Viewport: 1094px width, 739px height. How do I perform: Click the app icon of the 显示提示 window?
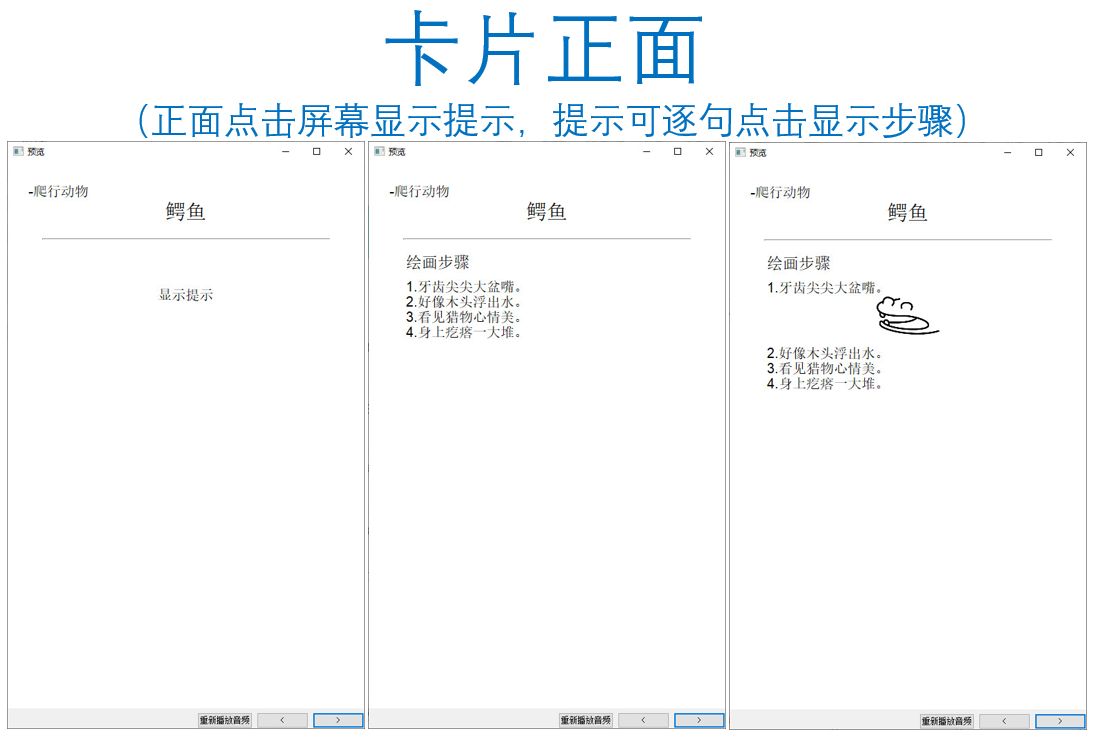tap(18, 151)
